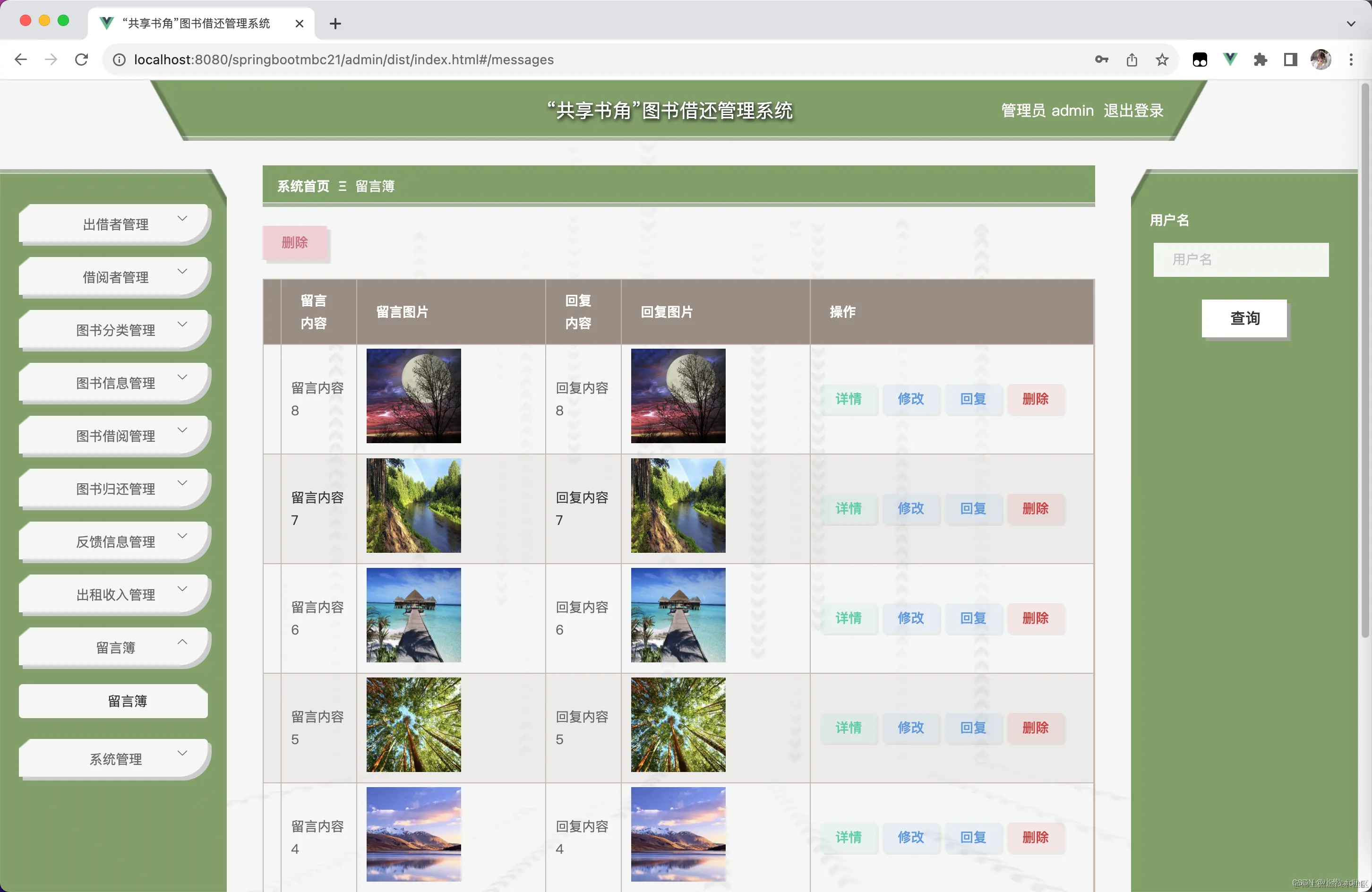
Task: Click the Vue devtools icon in browser toolbar
Action: click(1230, 60)
